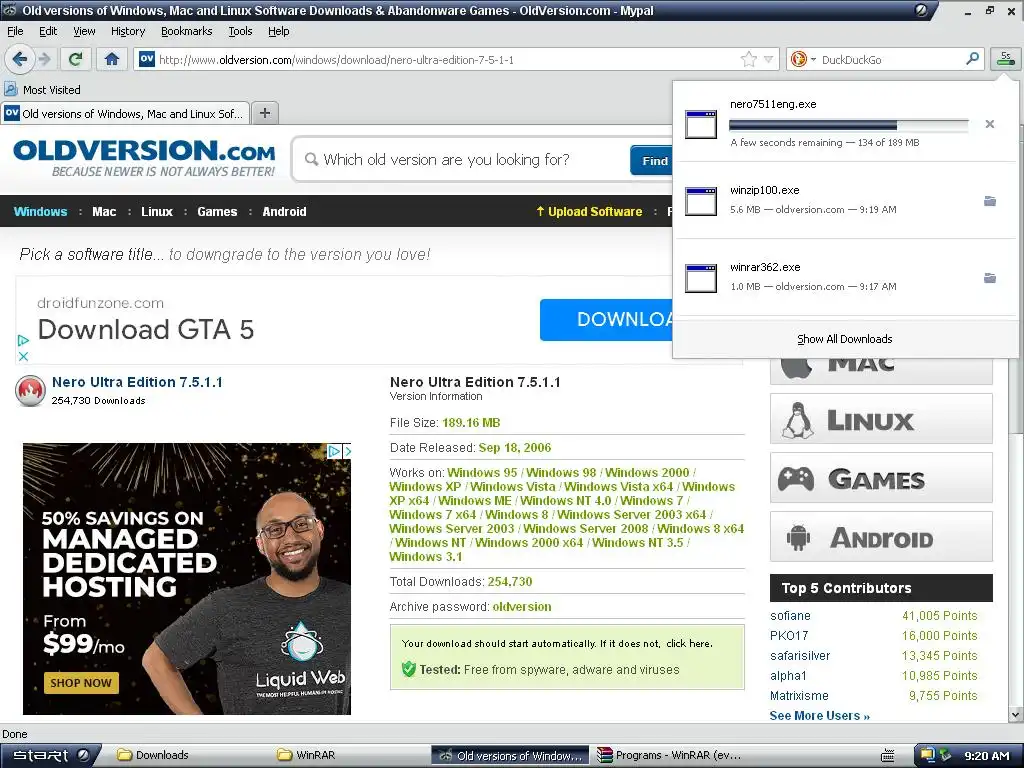This screenshot has height=768, width=1024.
Task: Click See More Users link
Action: pyautogui.click(x=820, y=716)
